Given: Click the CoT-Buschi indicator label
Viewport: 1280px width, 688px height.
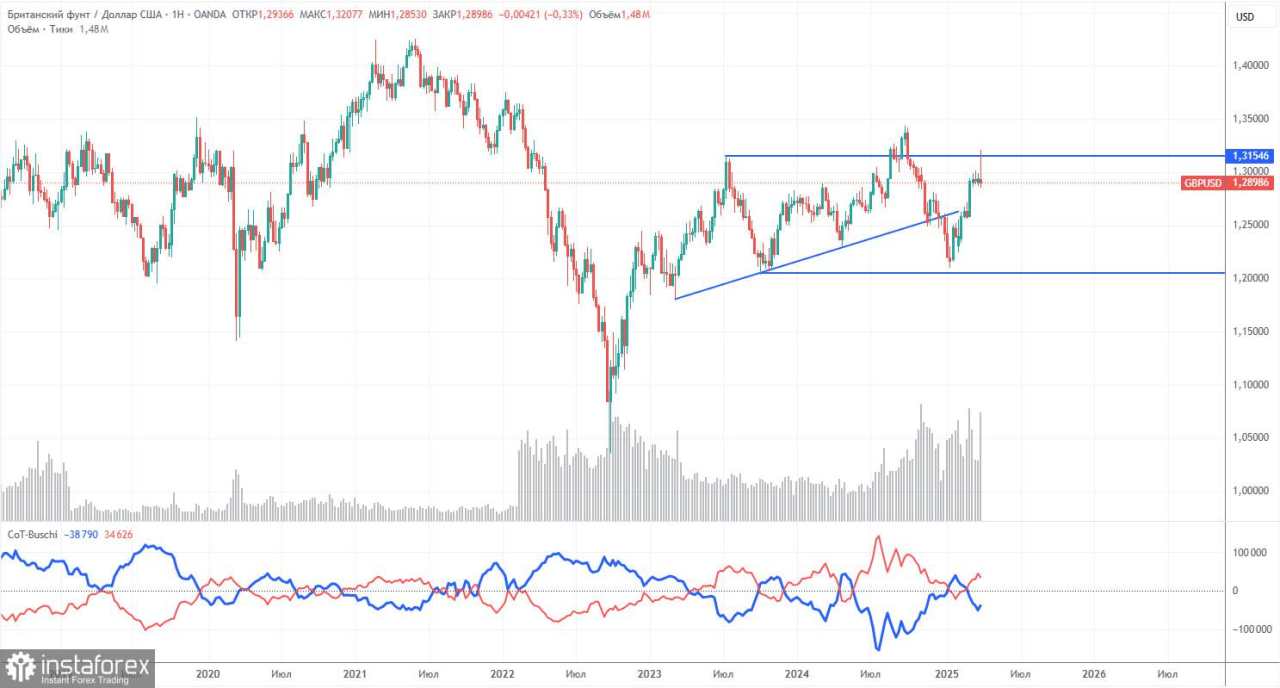Looking at the screenshot, I should [x=33, y=537].
